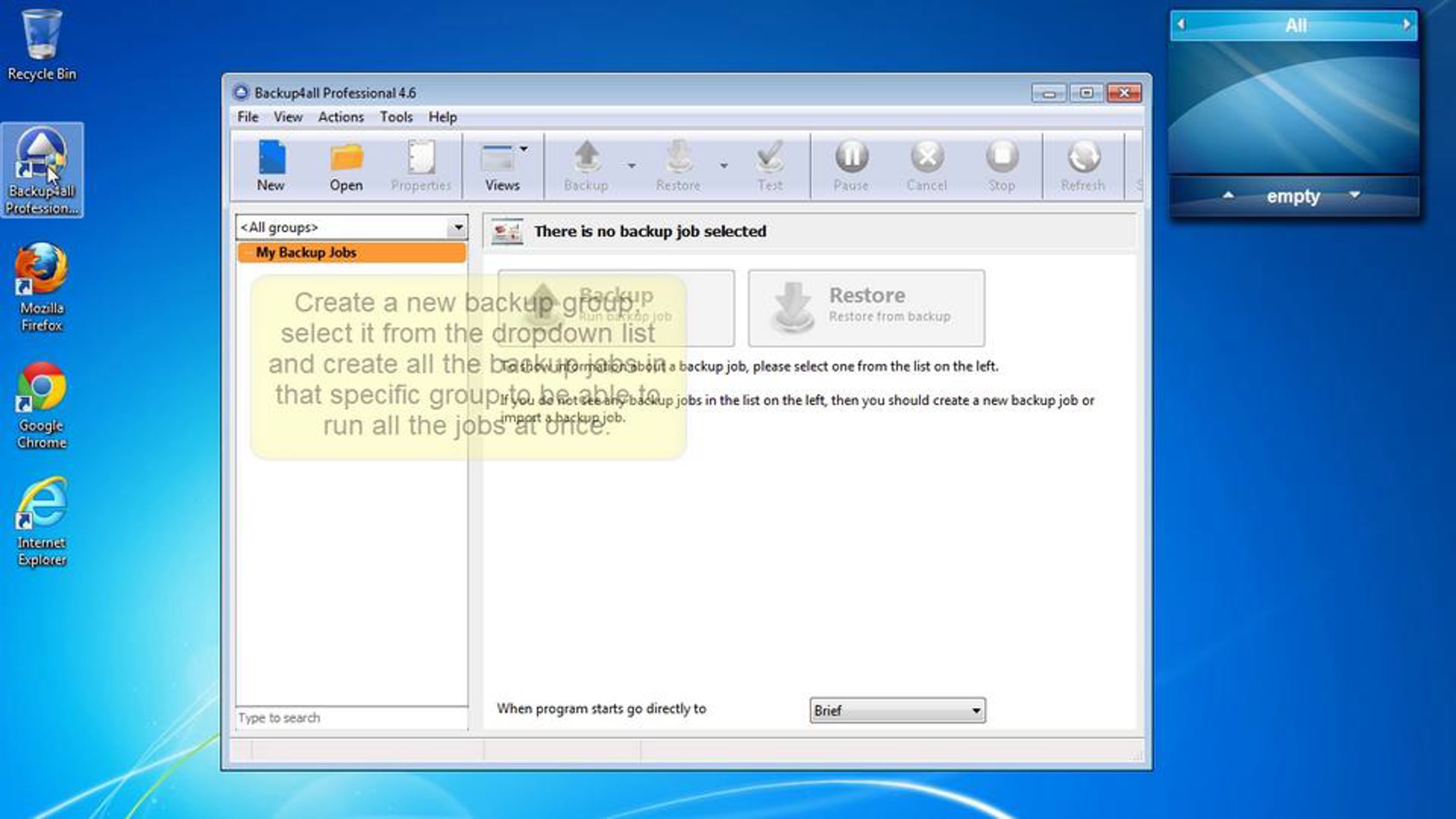Click the New backup job icon
Screen dimensions: 1456x819
click(x=271, y=158)
